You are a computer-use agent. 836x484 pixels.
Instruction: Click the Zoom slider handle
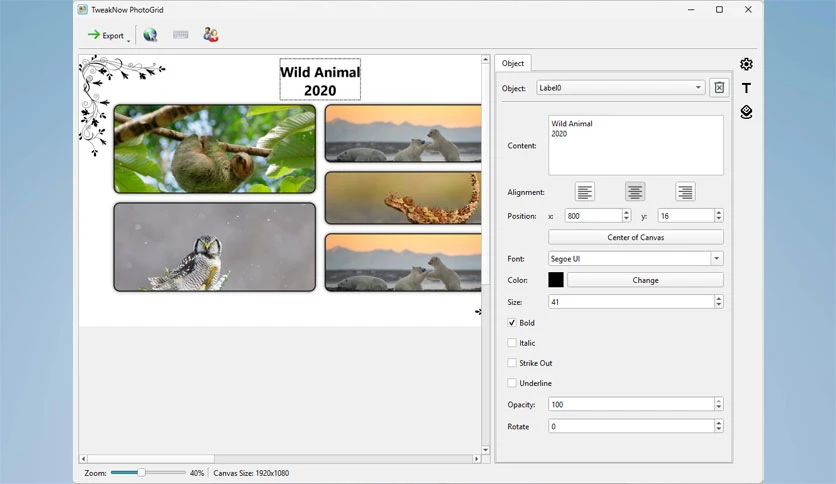pos(141,472)
